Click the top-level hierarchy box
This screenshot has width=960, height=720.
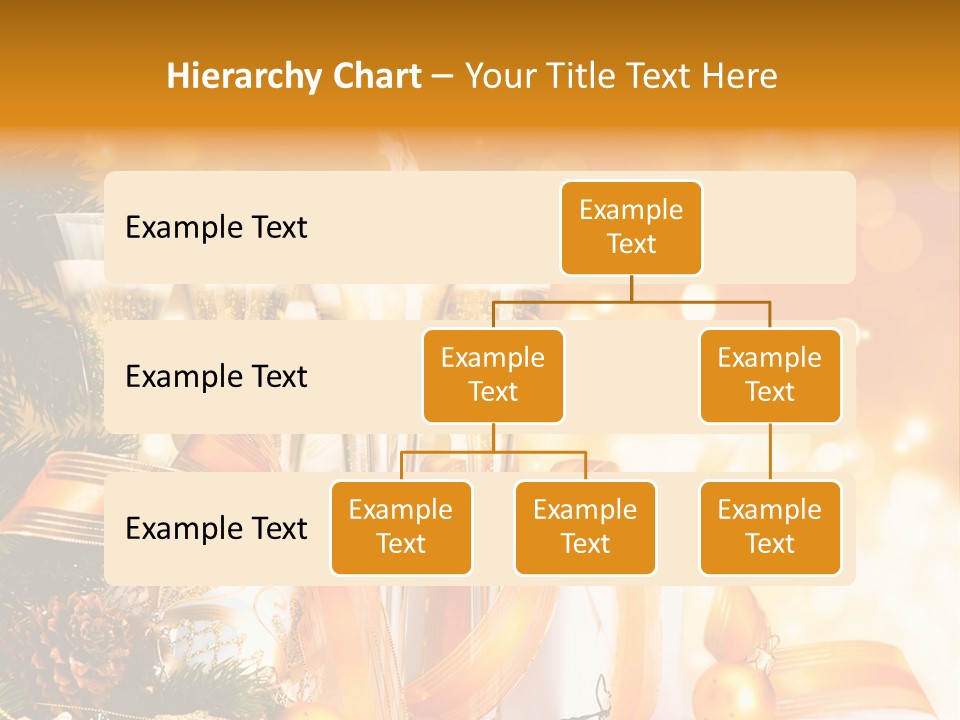coord(631,228)
